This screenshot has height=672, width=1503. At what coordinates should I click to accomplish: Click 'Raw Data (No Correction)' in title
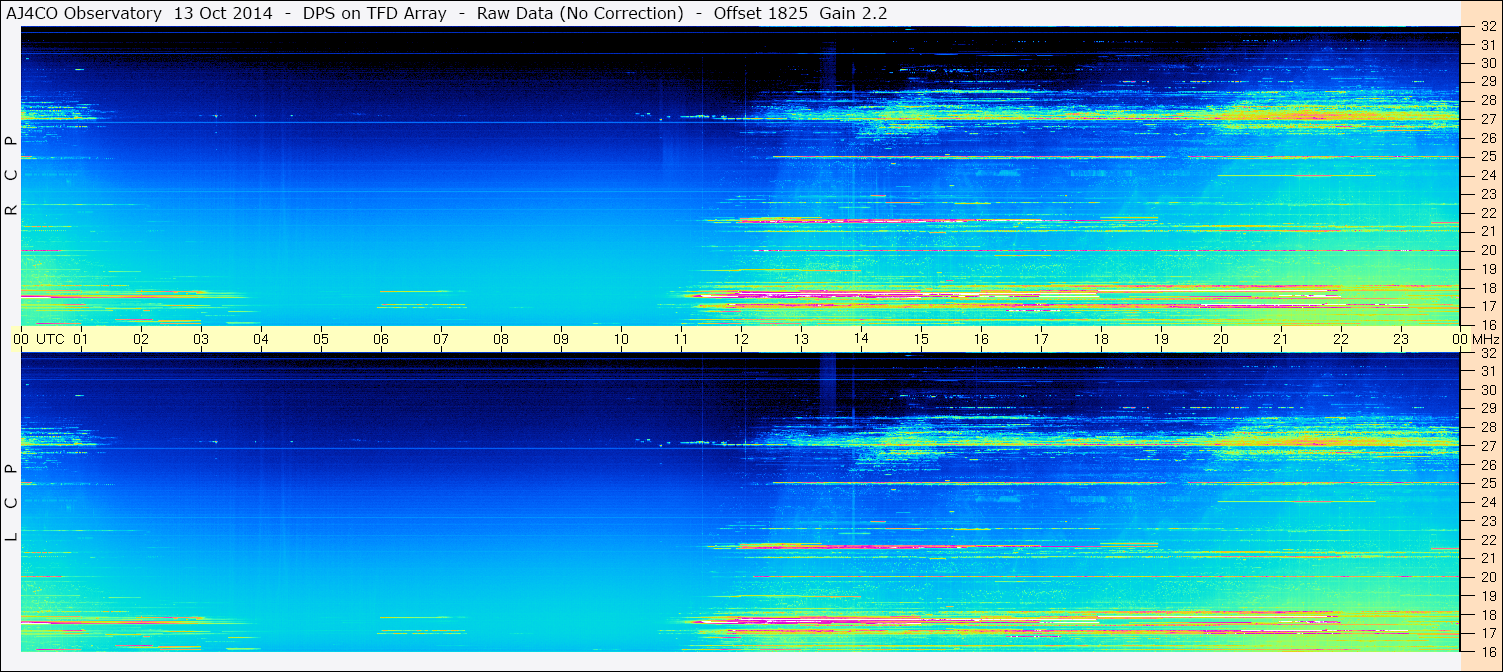tap(581, 13)
